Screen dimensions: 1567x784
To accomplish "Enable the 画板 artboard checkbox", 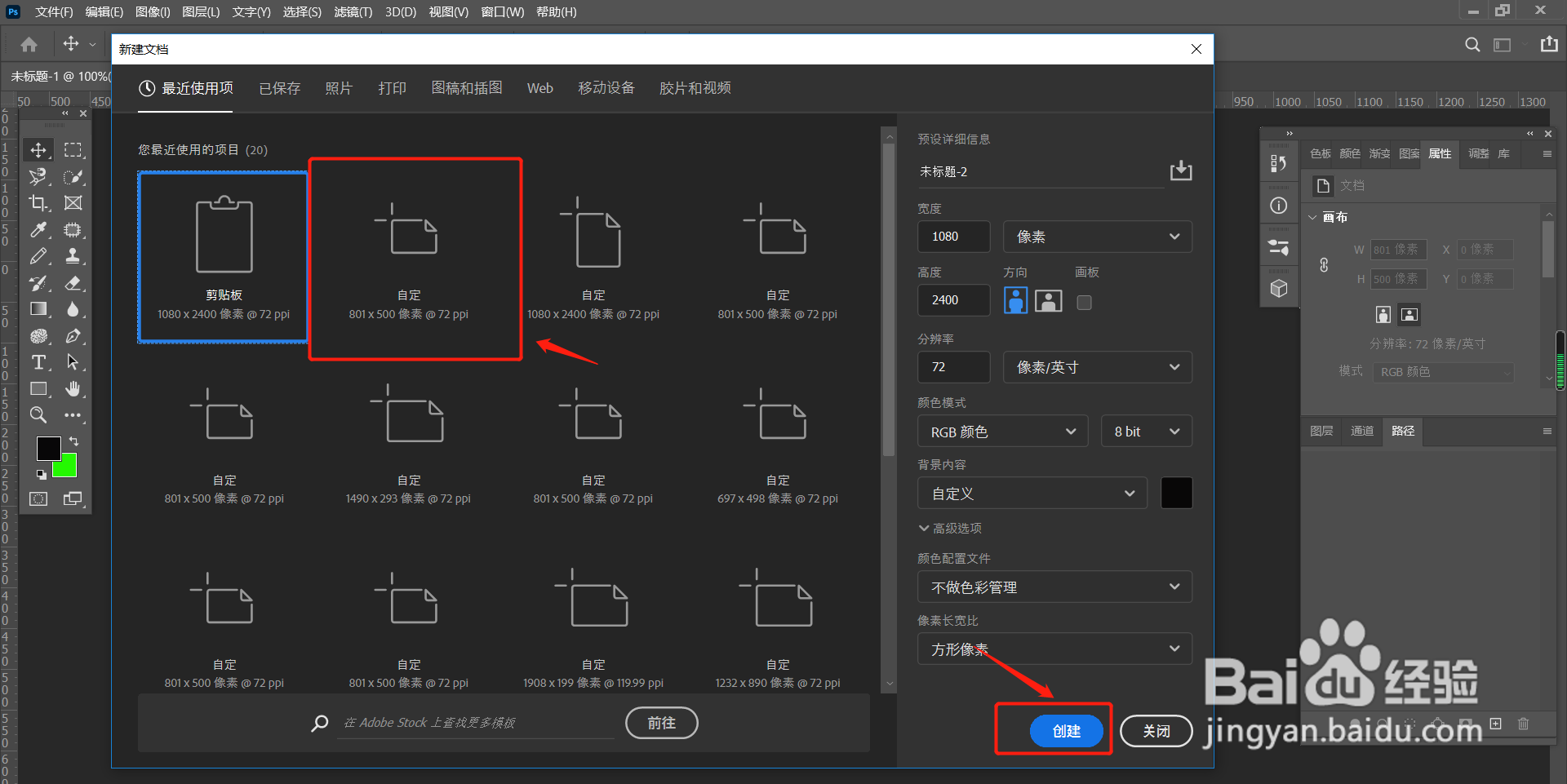I will (x=1084, y=303).
